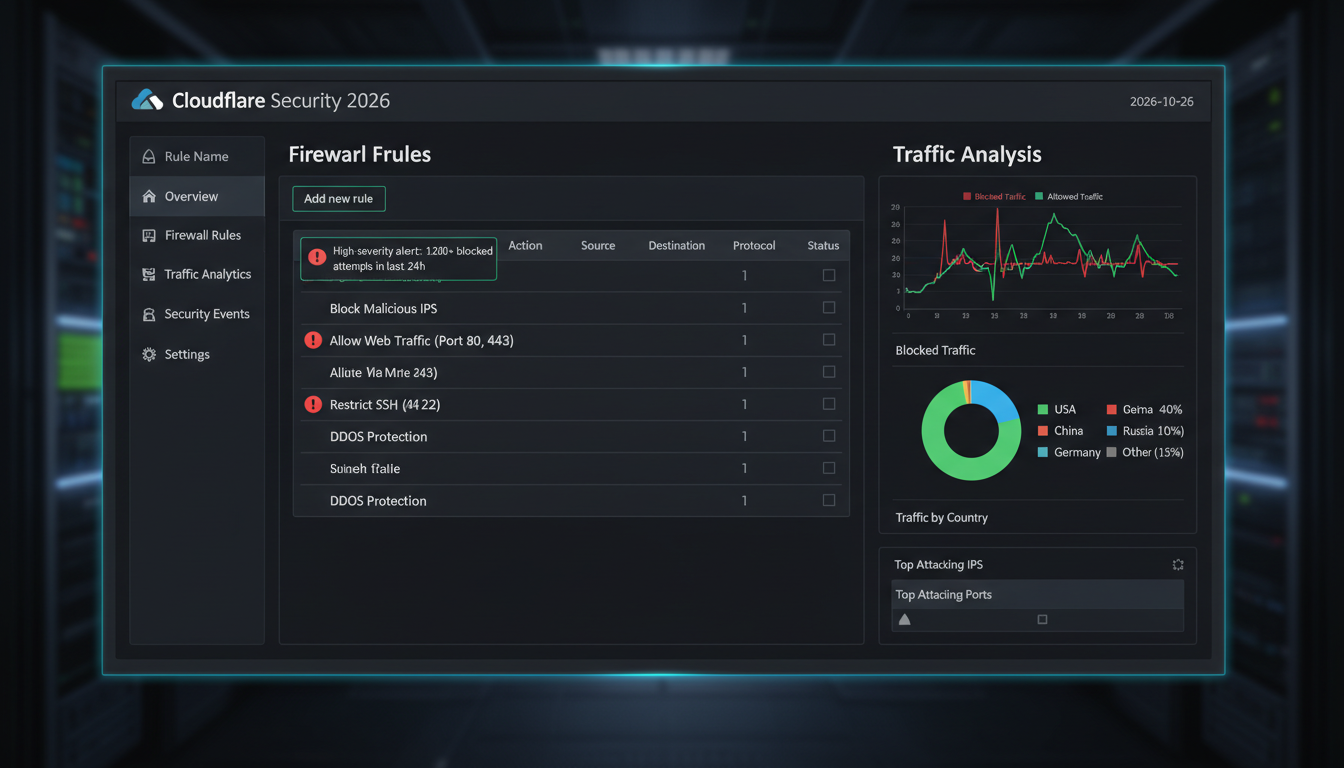
Task: Click the Blocked Traffic label above donut chart
Action: tap(935, 350)
